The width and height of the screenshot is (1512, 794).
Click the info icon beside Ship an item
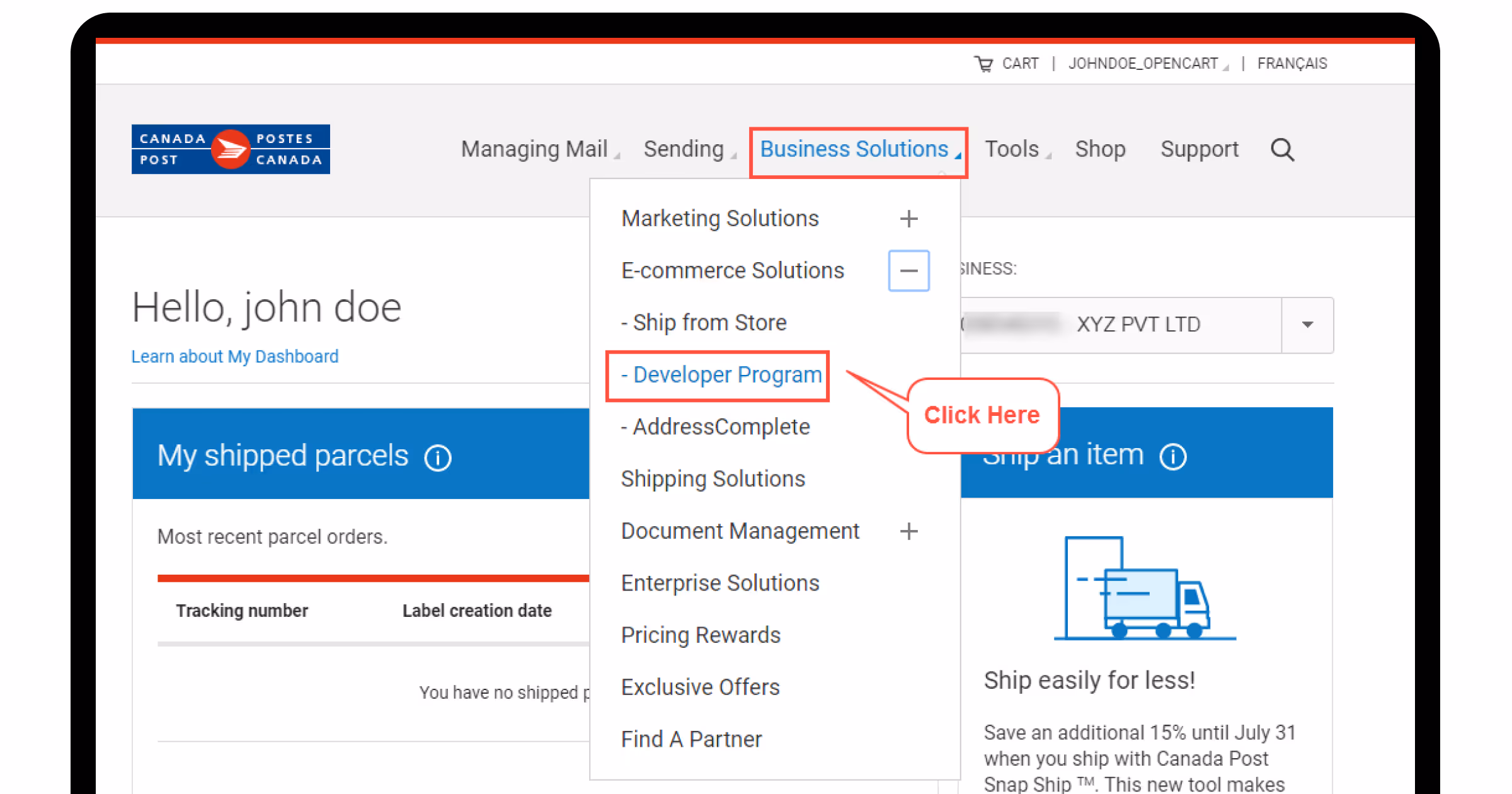pyautogui.click(x=1173, y=456)
